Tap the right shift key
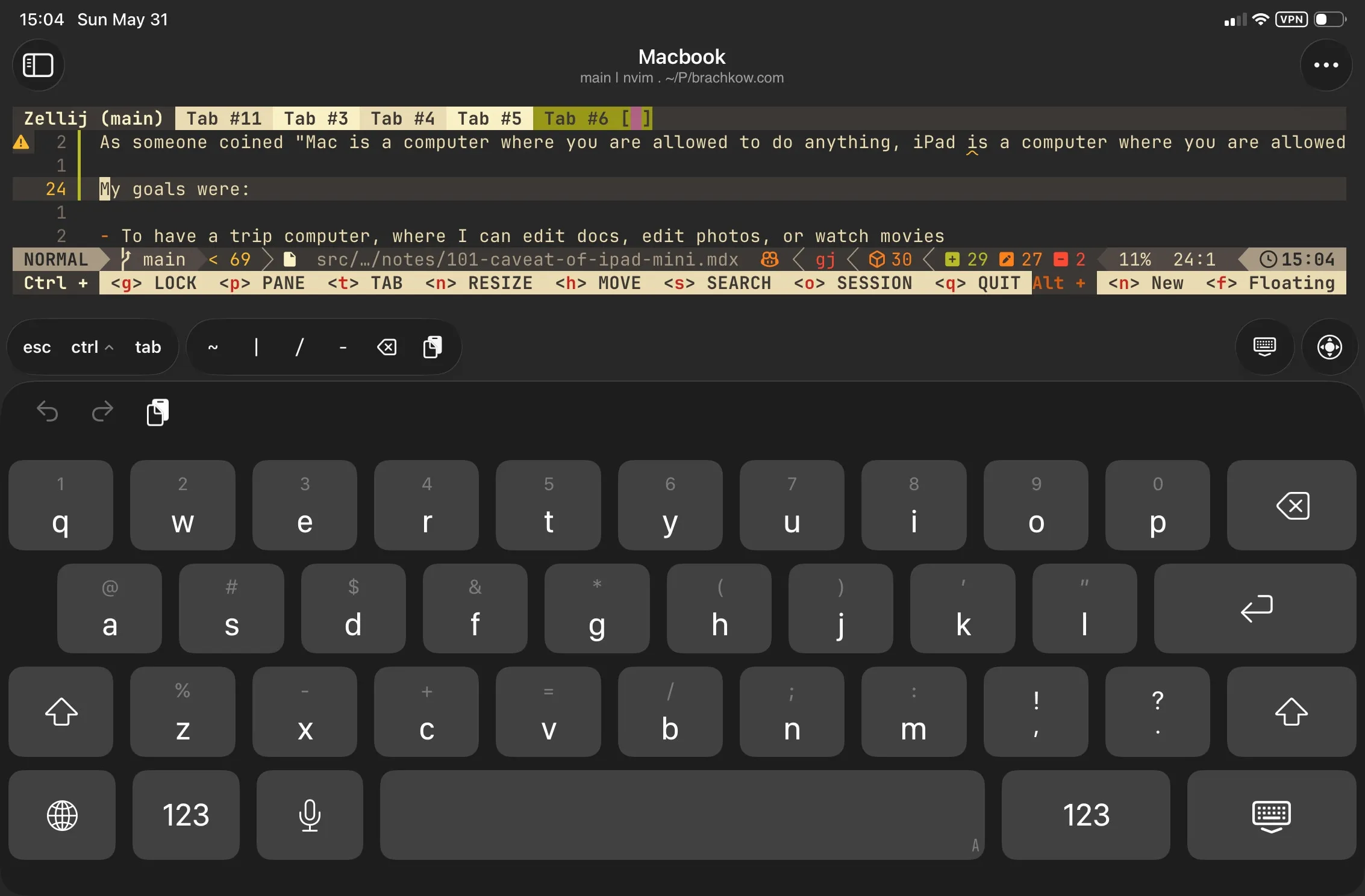 click(x=1292, y=712)
